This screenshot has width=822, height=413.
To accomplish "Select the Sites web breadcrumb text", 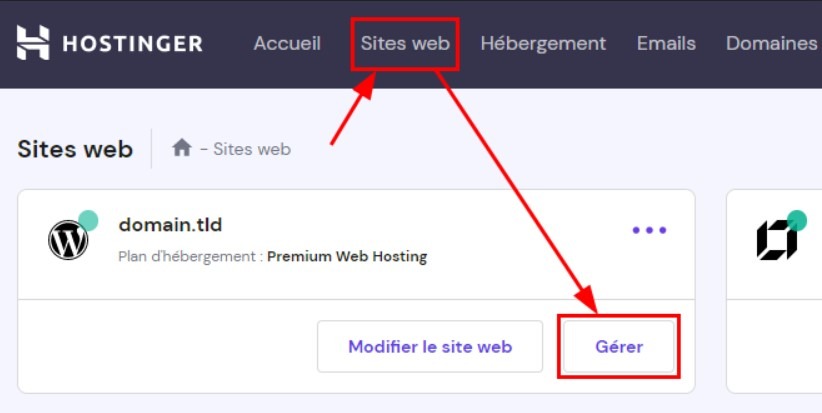I will [x=252, y=149].
